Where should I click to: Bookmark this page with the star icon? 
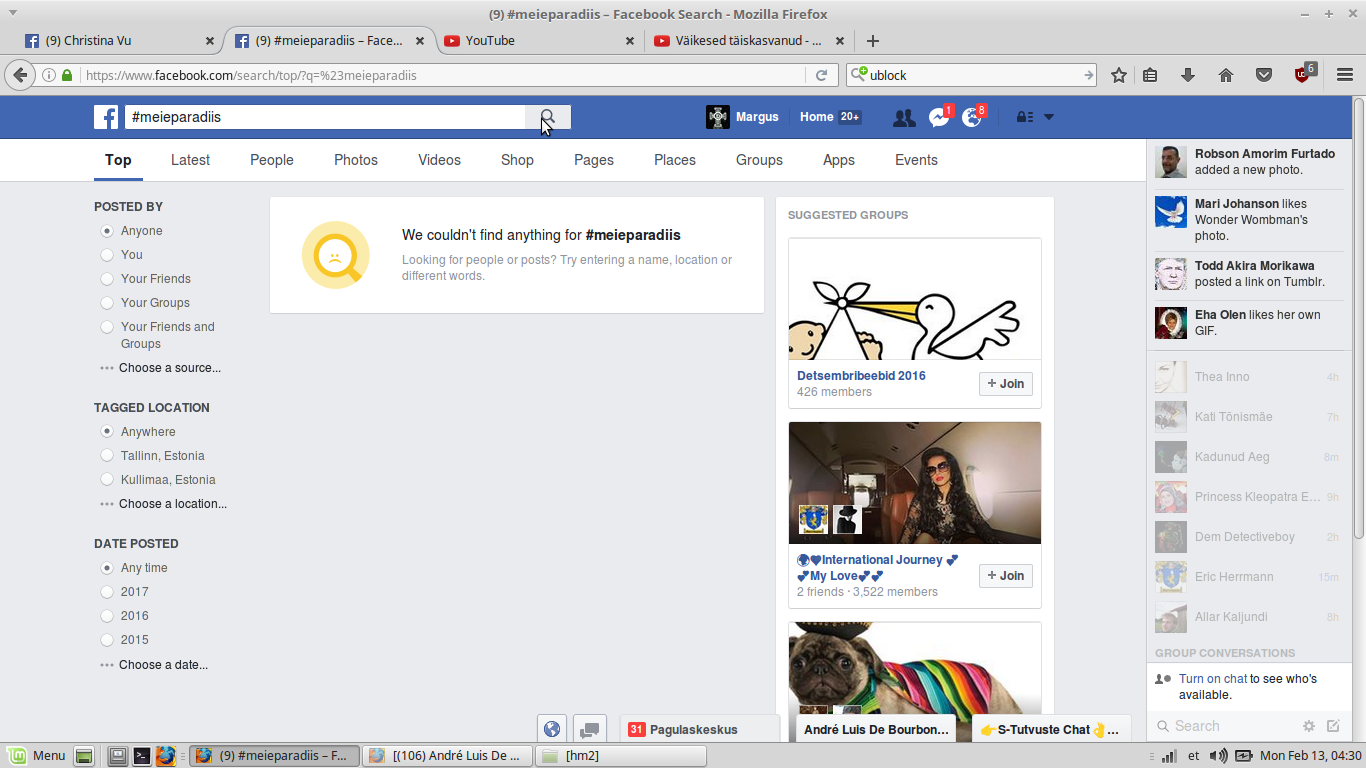1119,75
